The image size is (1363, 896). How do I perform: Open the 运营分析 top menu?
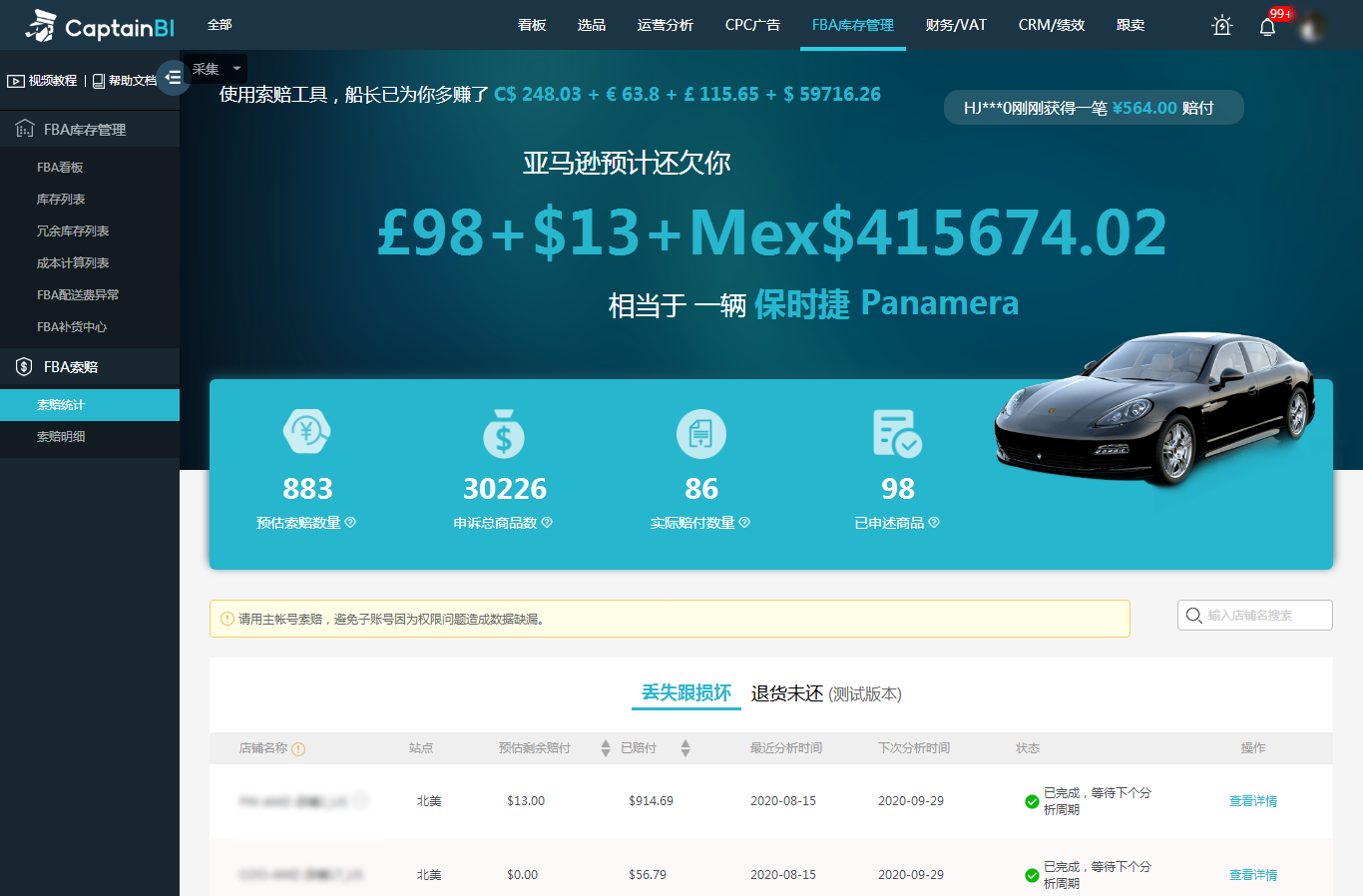pos(666,25)
